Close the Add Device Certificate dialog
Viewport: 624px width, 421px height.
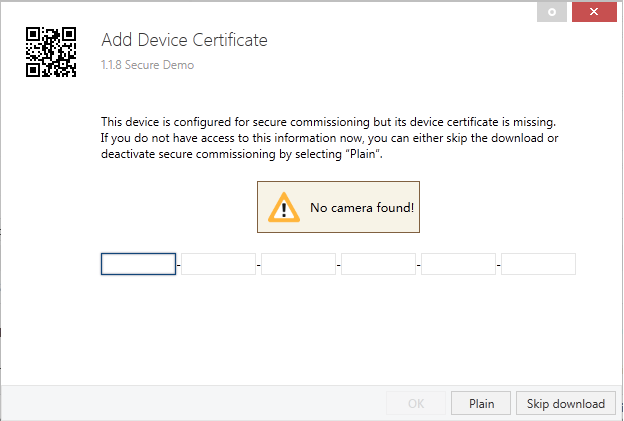[x=594, y=12]
